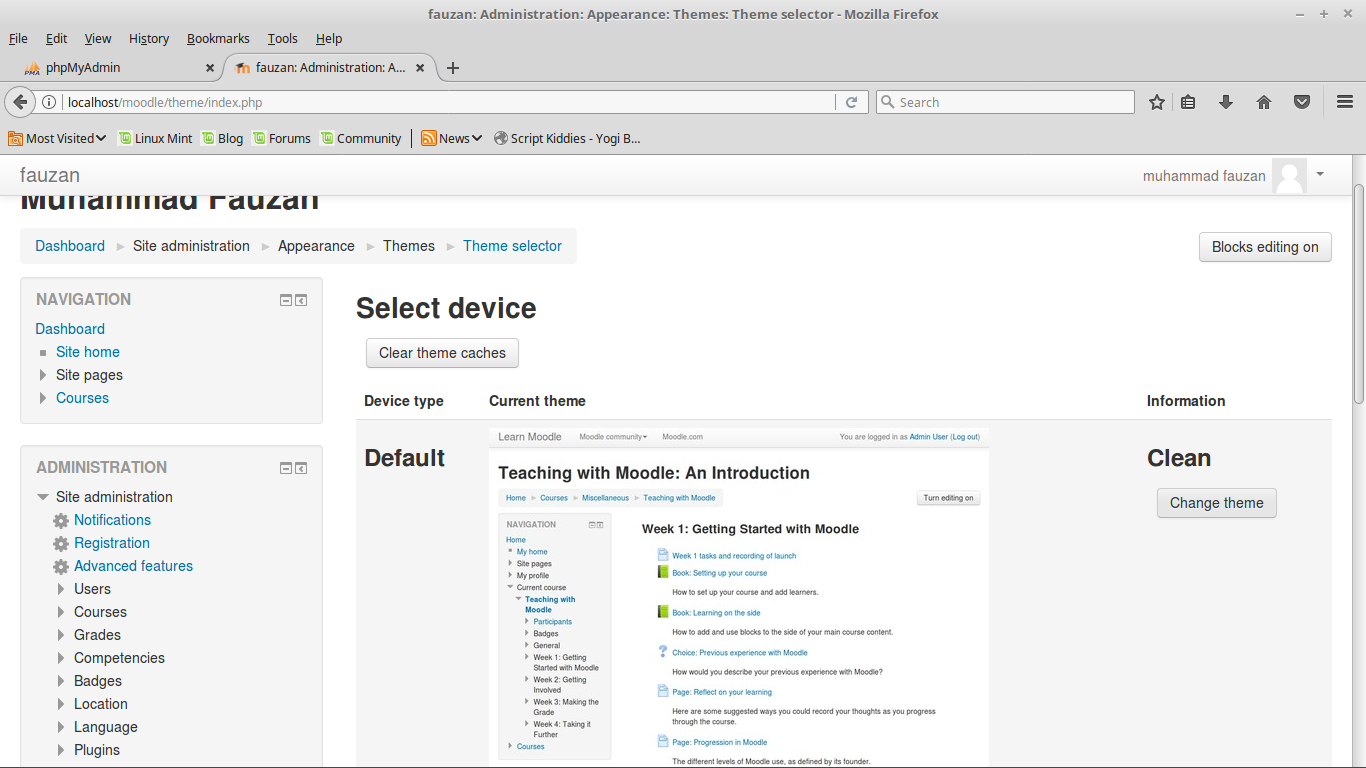Hide the ADMINISTRATION block contents
The width and height of the screenshot is (1366, 768).
click(286, 467)
